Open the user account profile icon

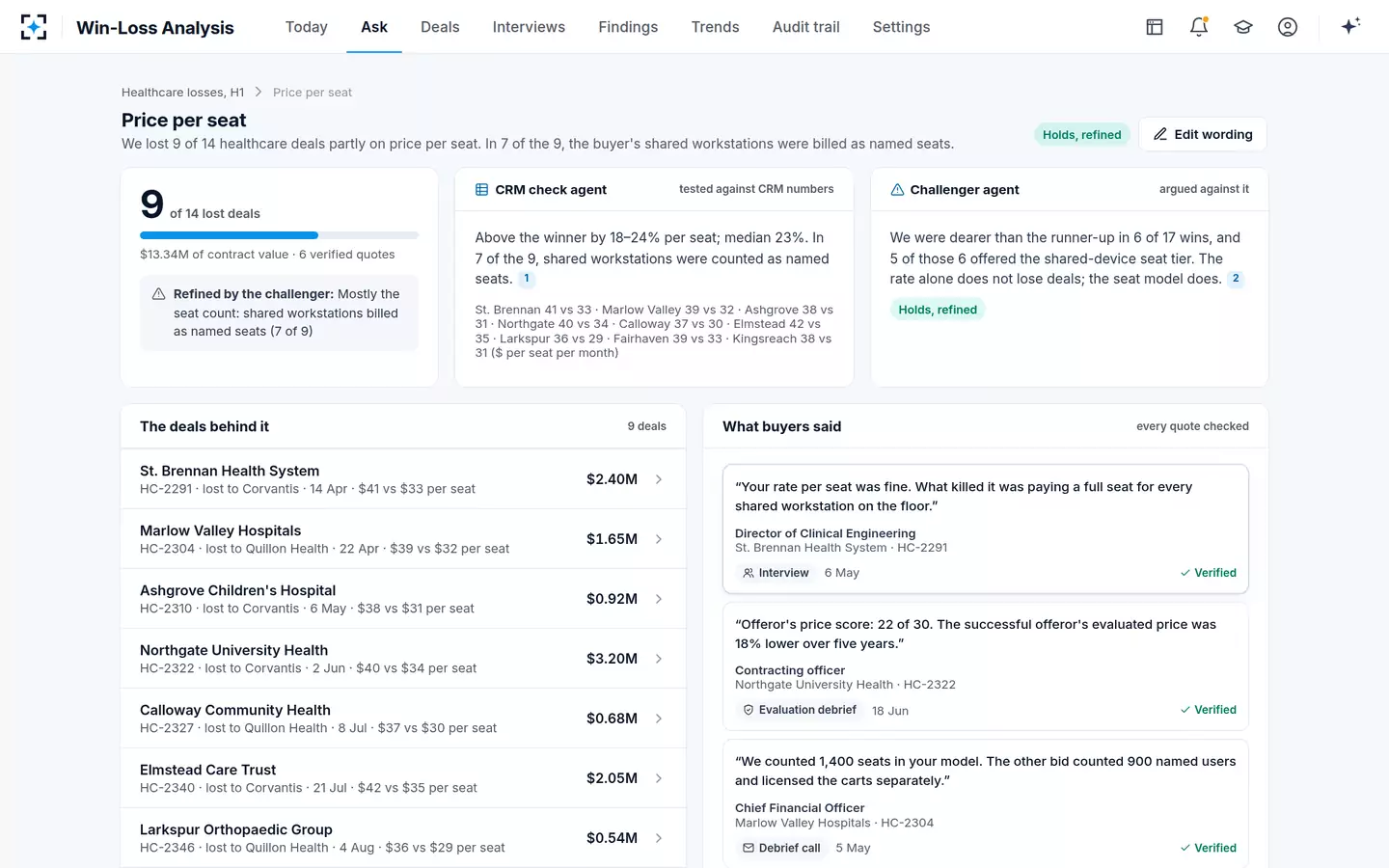[x=1288, y=27]
